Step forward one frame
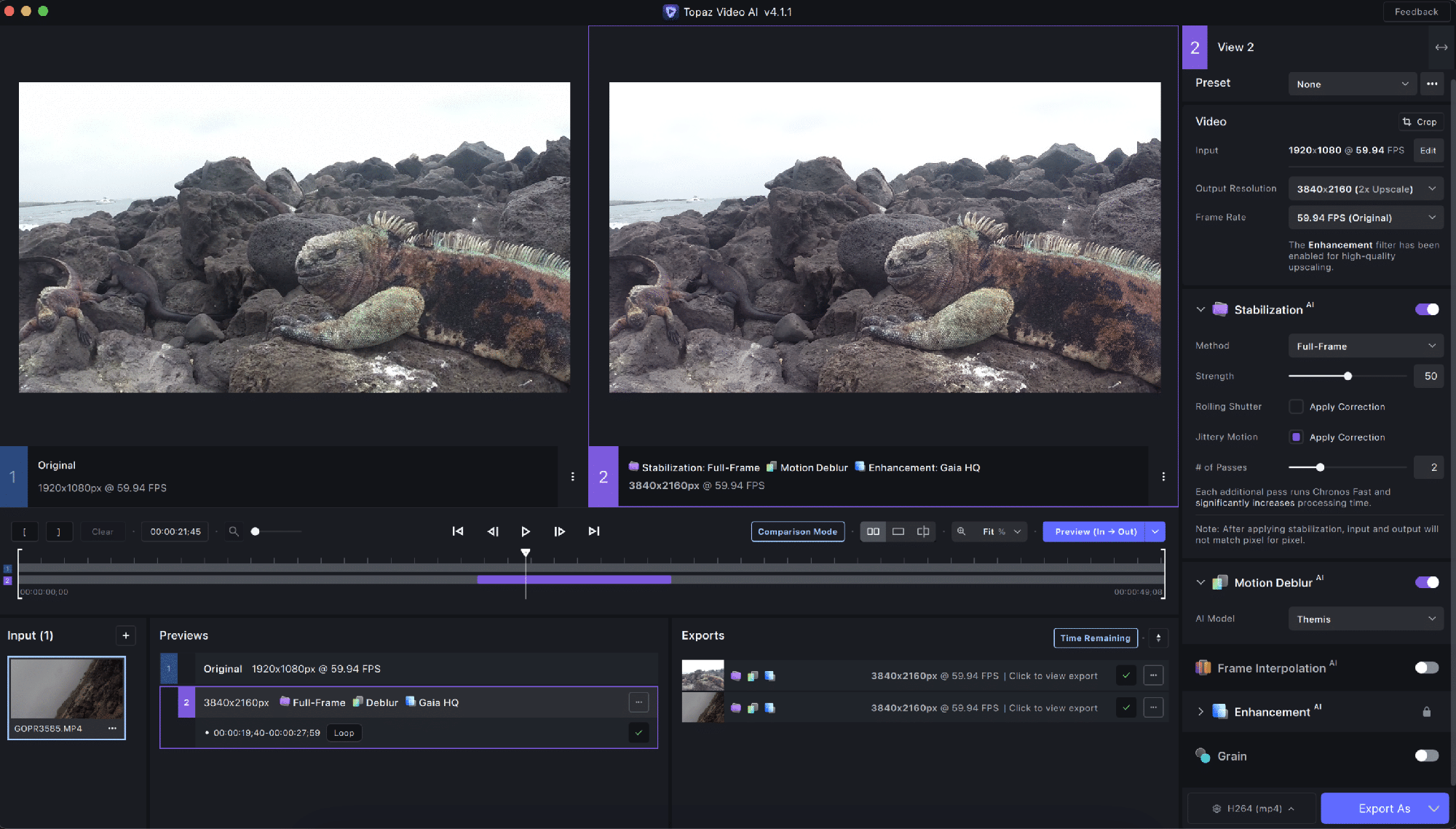The image size is (1456, 829). coord(559,531)
